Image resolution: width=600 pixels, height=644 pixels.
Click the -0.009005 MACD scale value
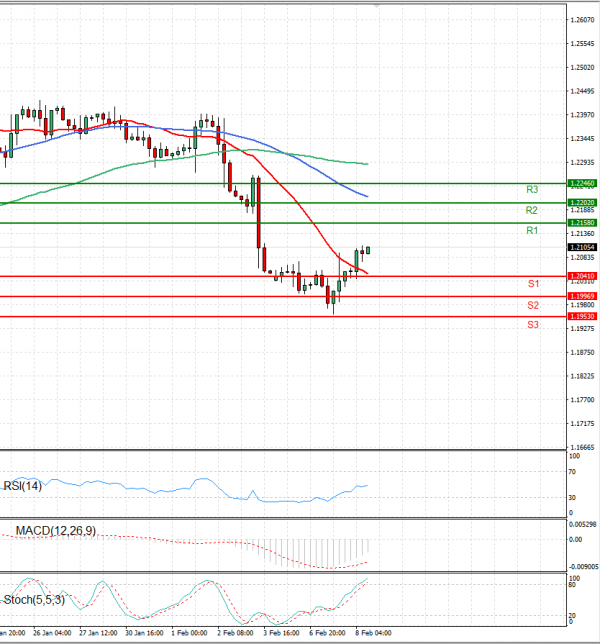coord(584,567)
